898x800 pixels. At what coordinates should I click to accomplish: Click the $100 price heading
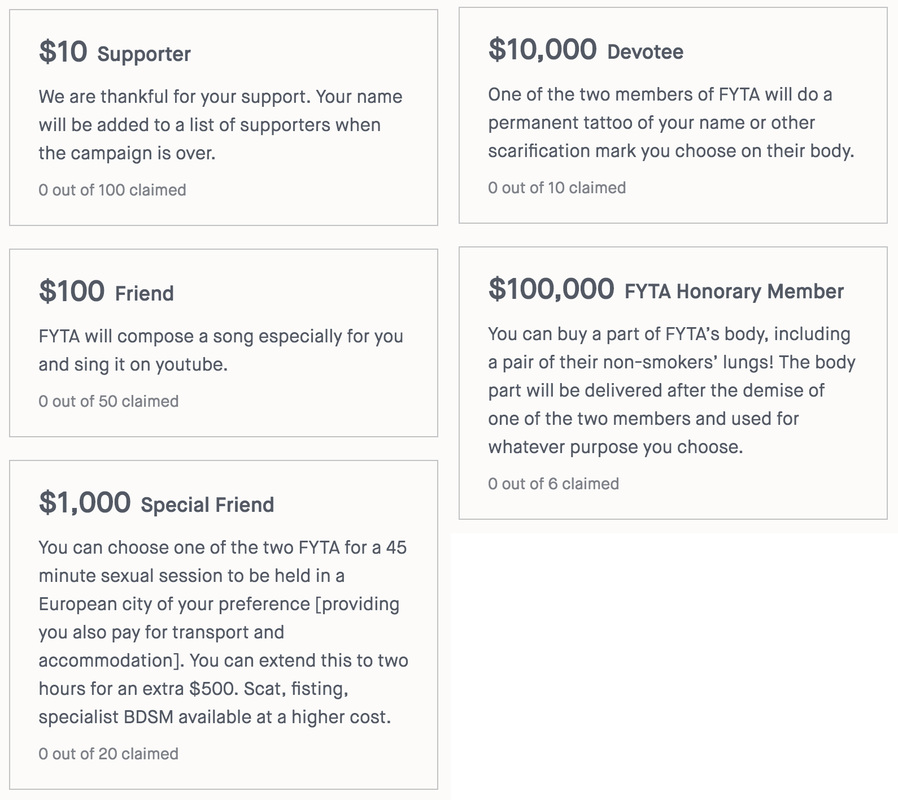72,291
